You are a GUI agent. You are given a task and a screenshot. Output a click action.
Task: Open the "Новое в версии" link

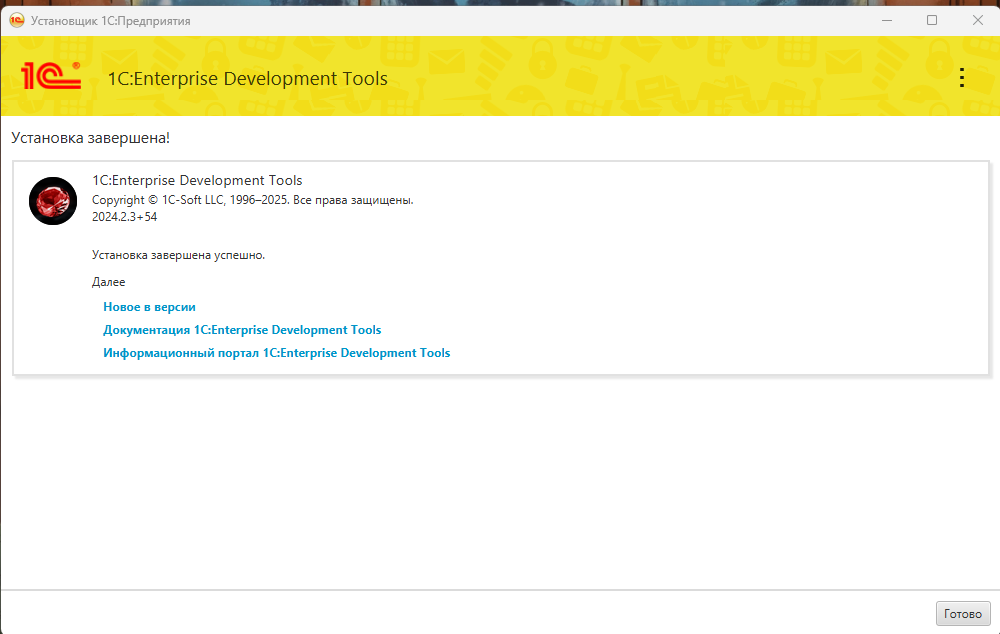coord(149,307)
